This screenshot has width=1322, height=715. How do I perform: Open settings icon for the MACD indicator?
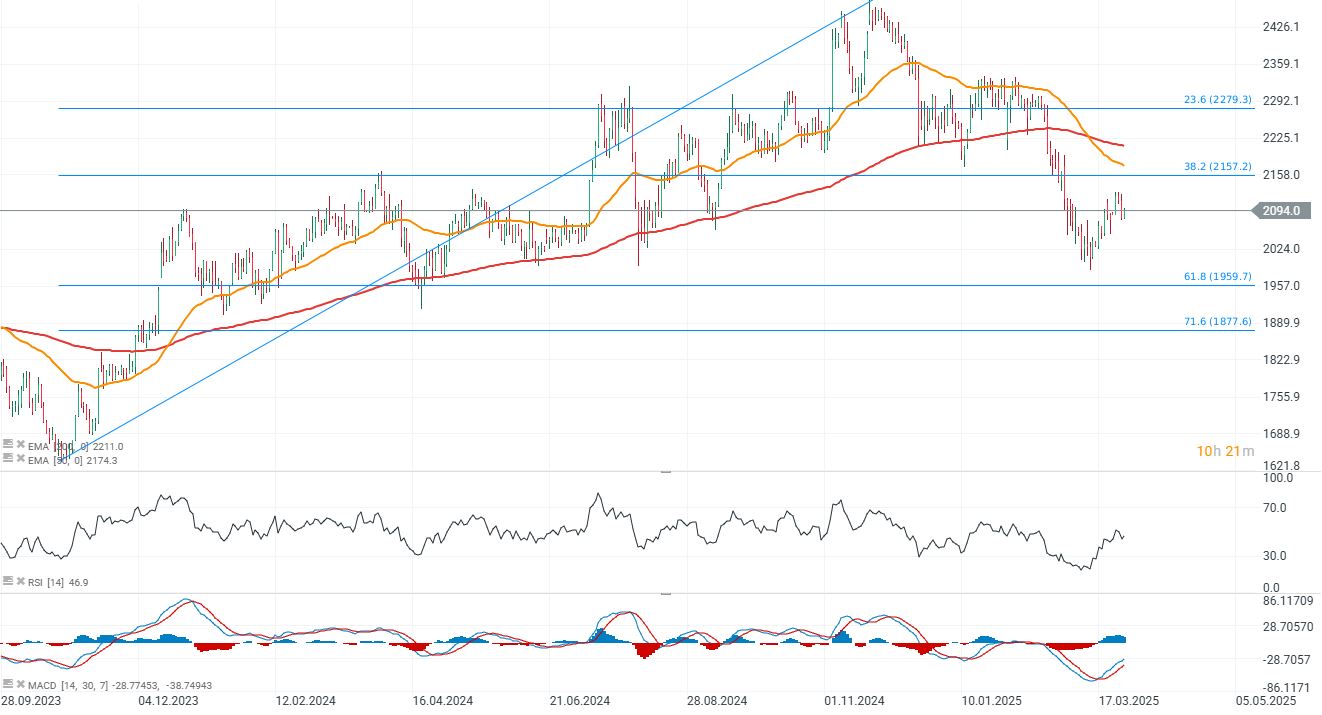(x=8, y=684)
